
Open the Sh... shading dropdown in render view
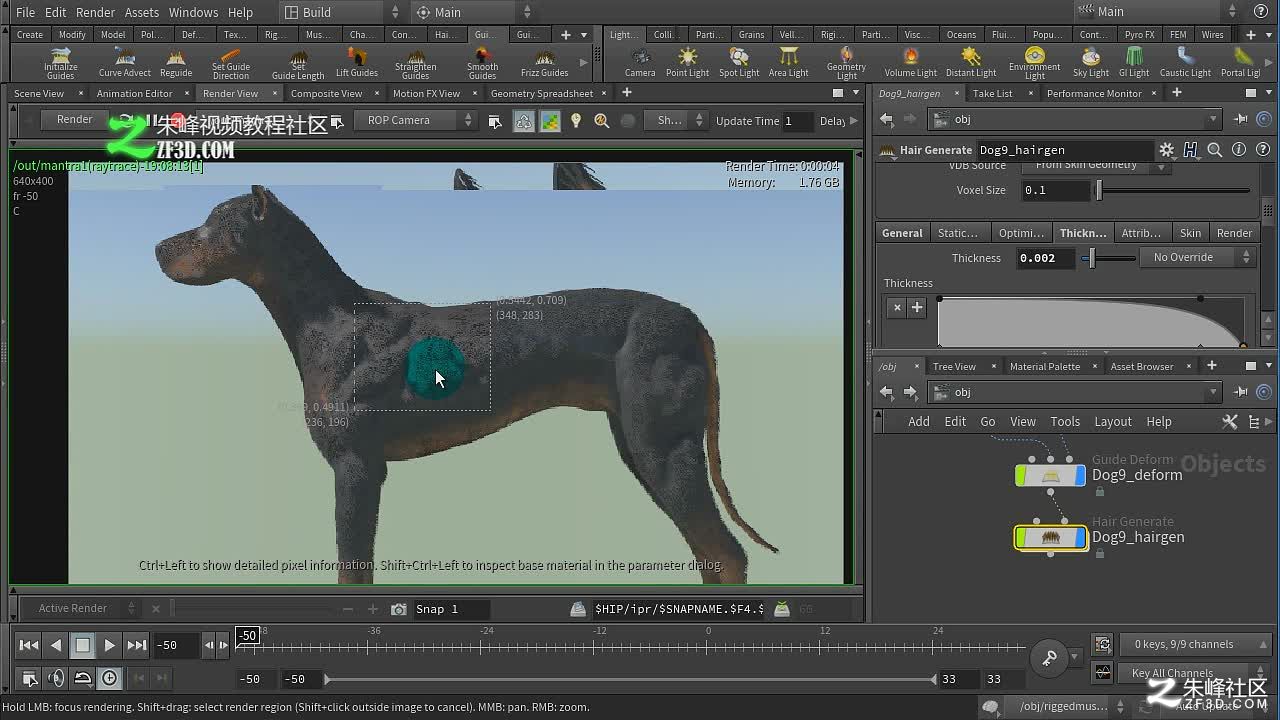click(676, 120)
